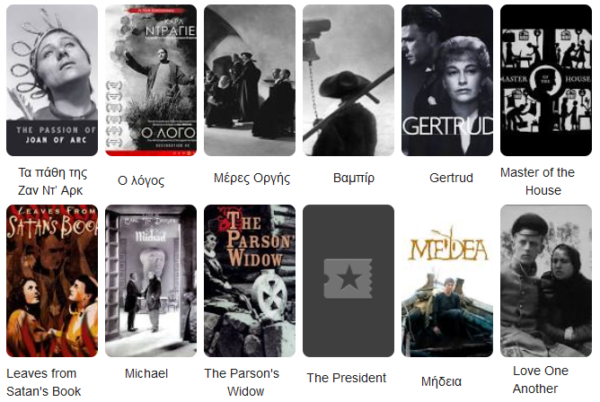Open the Ο λόγος title link

(141, 181)
